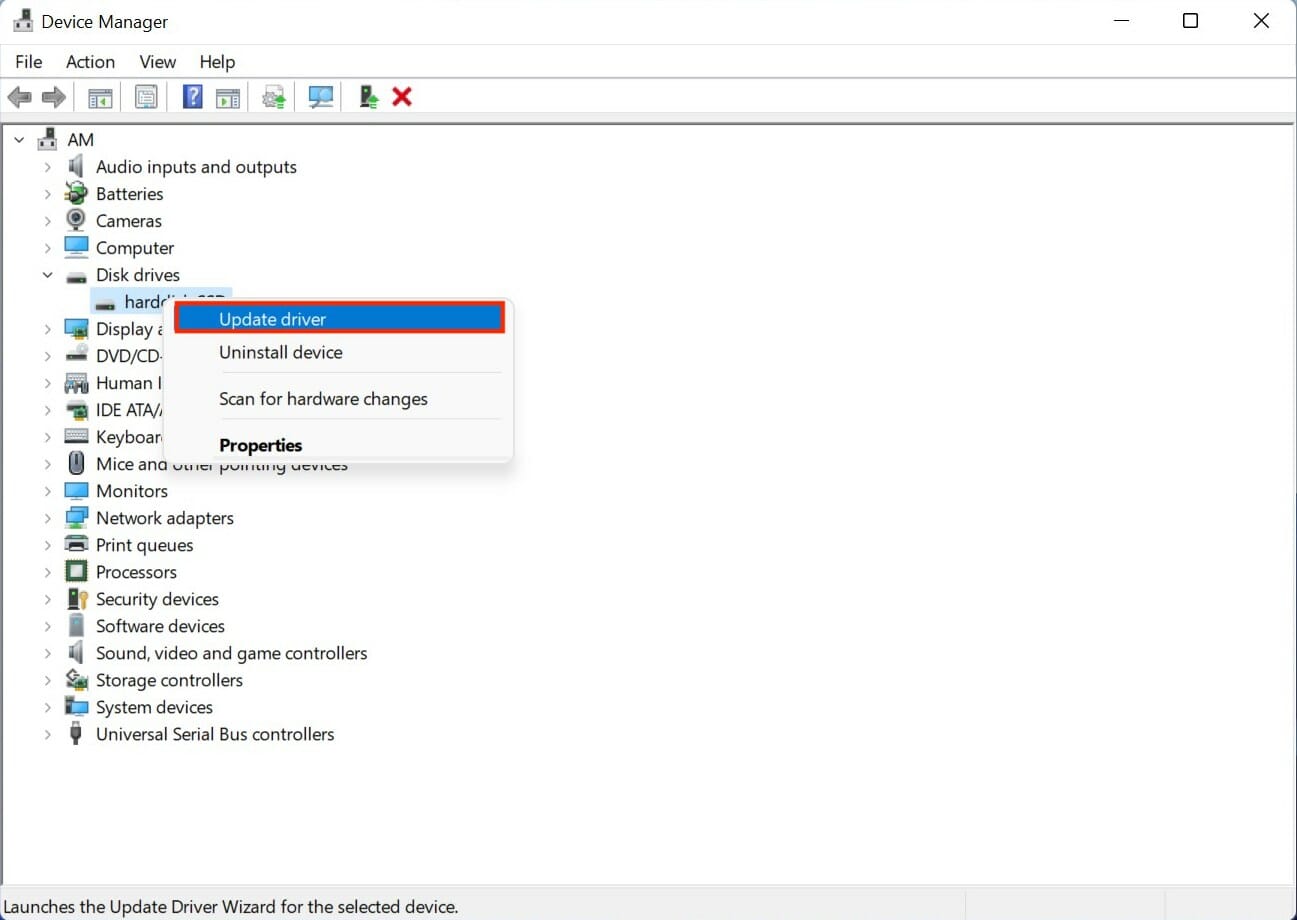
Task: Expand the Monitors category
Action: [47, 491]
